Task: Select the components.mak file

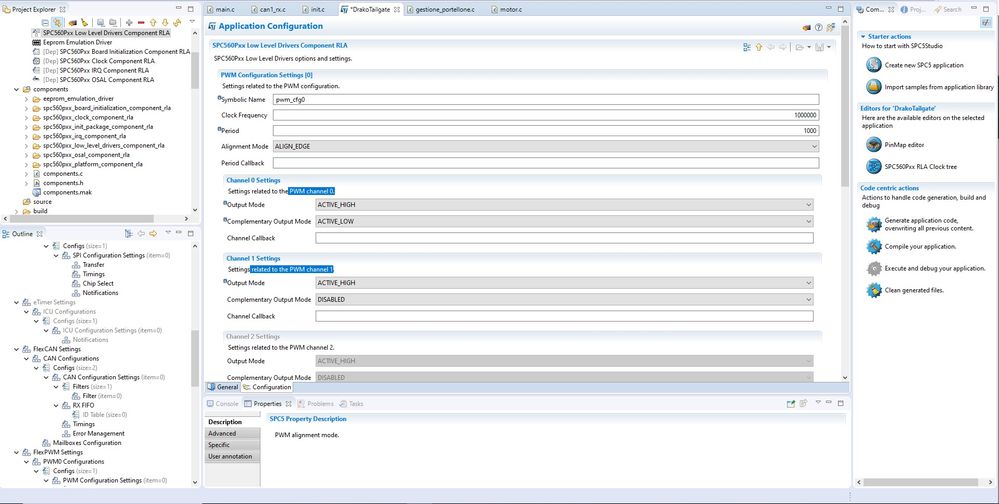Action: click(69, 192)
